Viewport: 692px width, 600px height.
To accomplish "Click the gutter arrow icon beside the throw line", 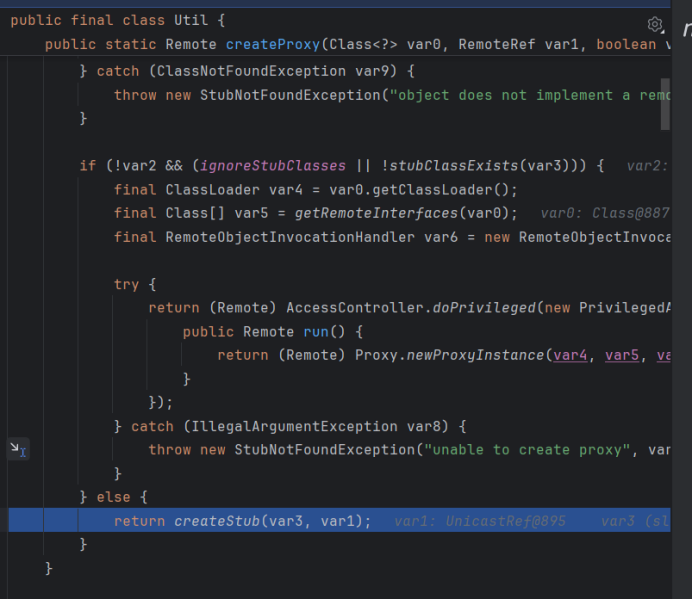I will click(x=18, y=450).
